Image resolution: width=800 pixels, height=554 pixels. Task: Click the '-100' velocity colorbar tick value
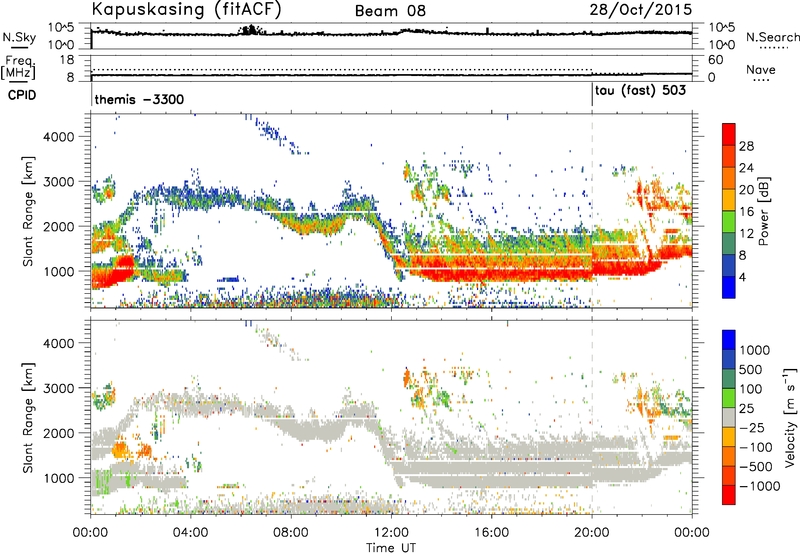[756, 447]
